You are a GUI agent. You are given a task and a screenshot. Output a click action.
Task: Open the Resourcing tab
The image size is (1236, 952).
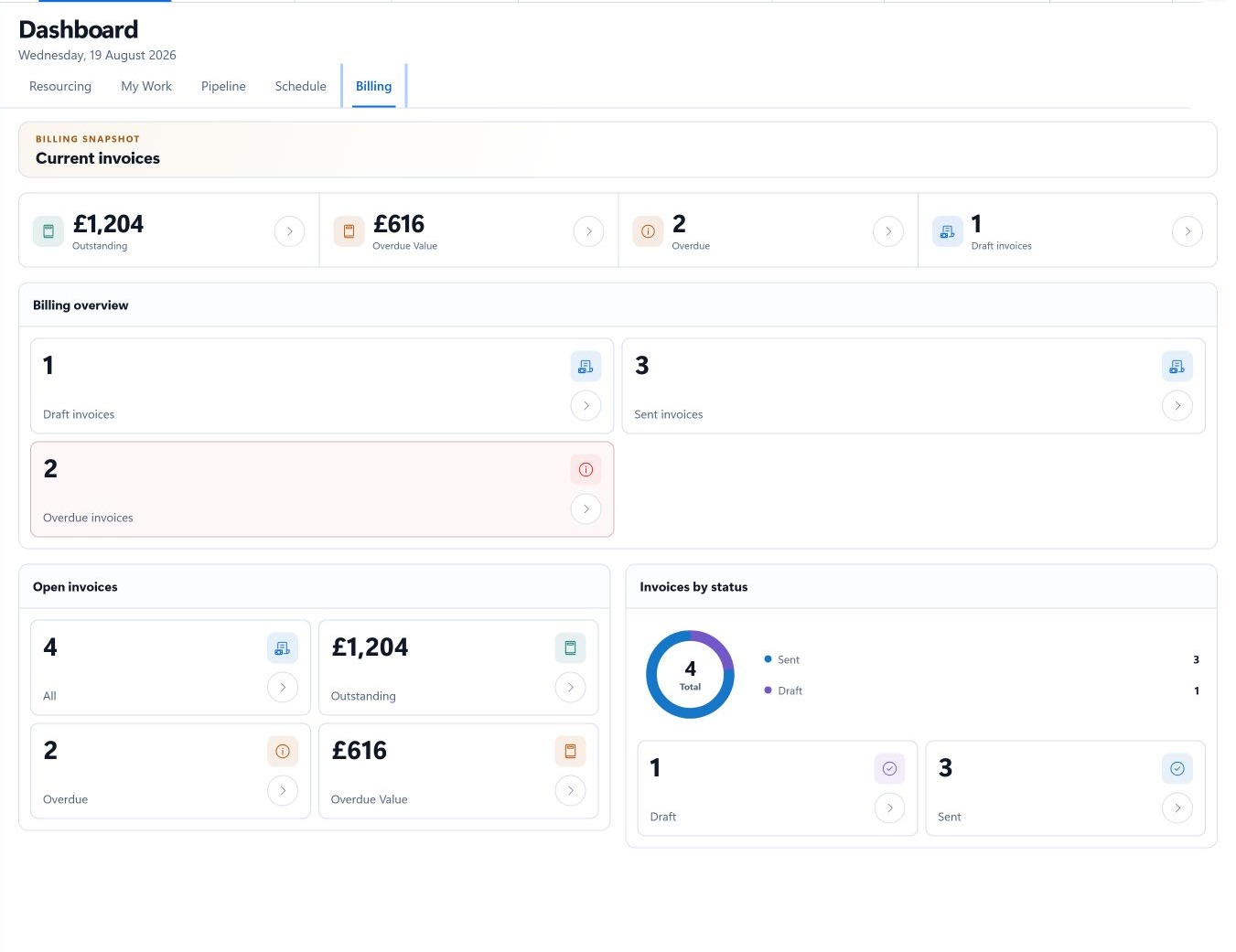point(60,86)
